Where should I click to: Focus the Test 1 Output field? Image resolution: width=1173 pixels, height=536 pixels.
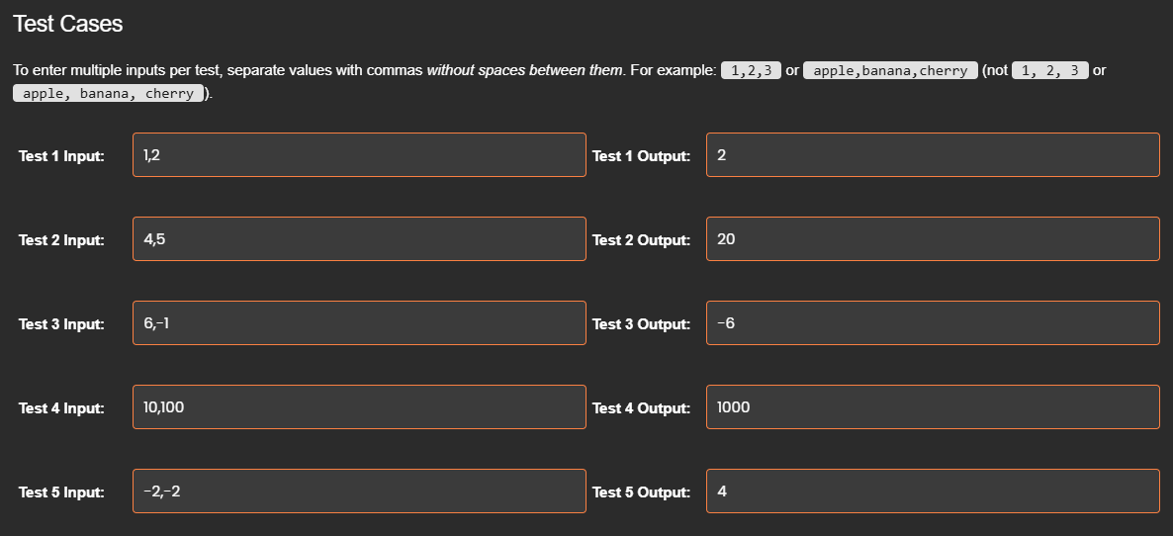tap(932, 155)
